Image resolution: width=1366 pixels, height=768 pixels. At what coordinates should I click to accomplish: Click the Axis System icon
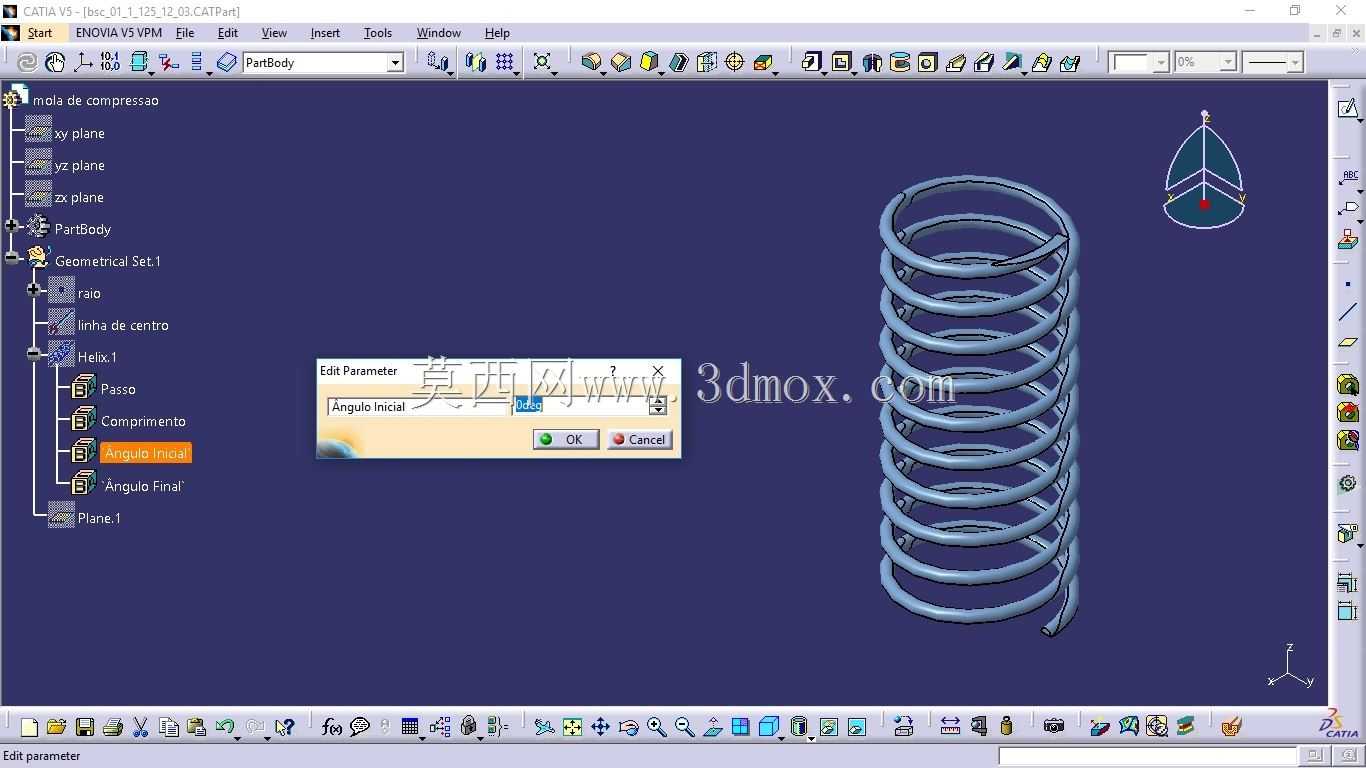83,62
